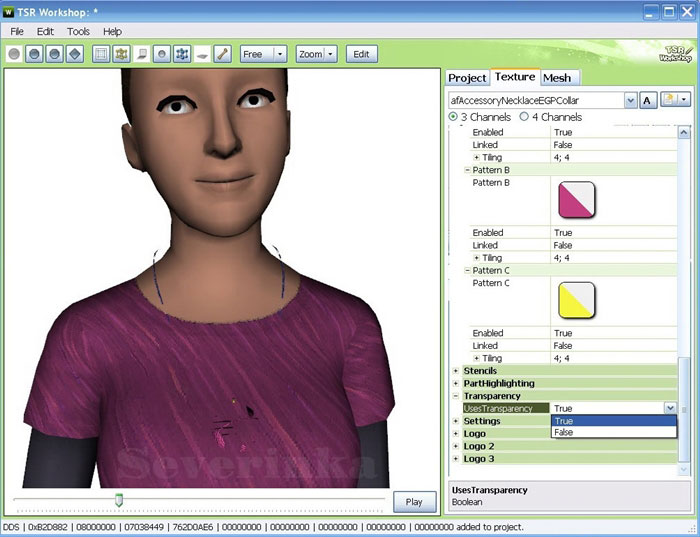700x537 pixels.
Task: Click the Edit button in toolbar
Action: coord(361,54)
